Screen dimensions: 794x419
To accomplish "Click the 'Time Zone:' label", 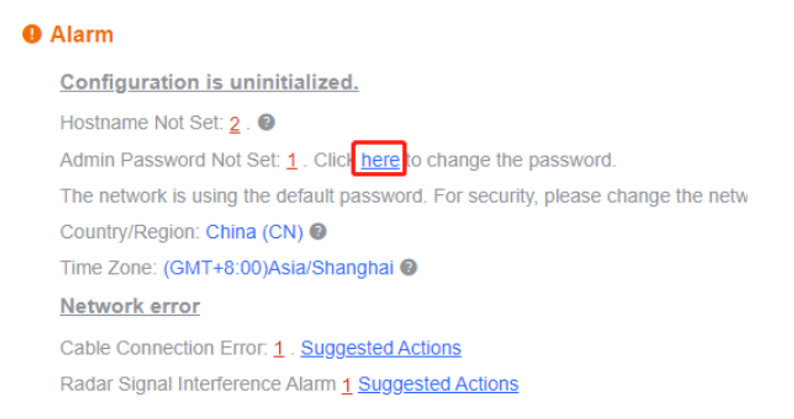I will 108,268.
